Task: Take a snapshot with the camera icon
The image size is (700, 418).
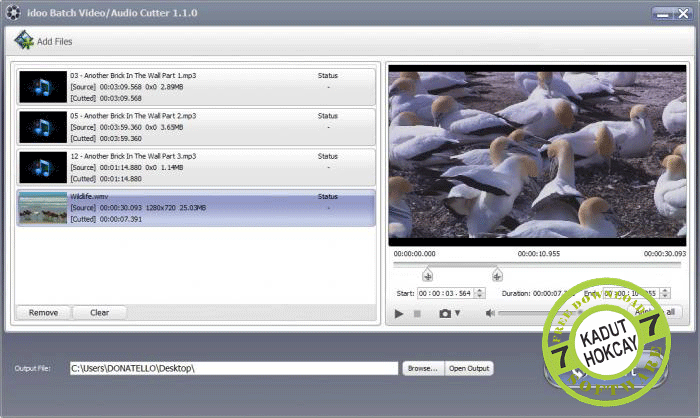Action: pyautogui.click(x=445, y=314)
